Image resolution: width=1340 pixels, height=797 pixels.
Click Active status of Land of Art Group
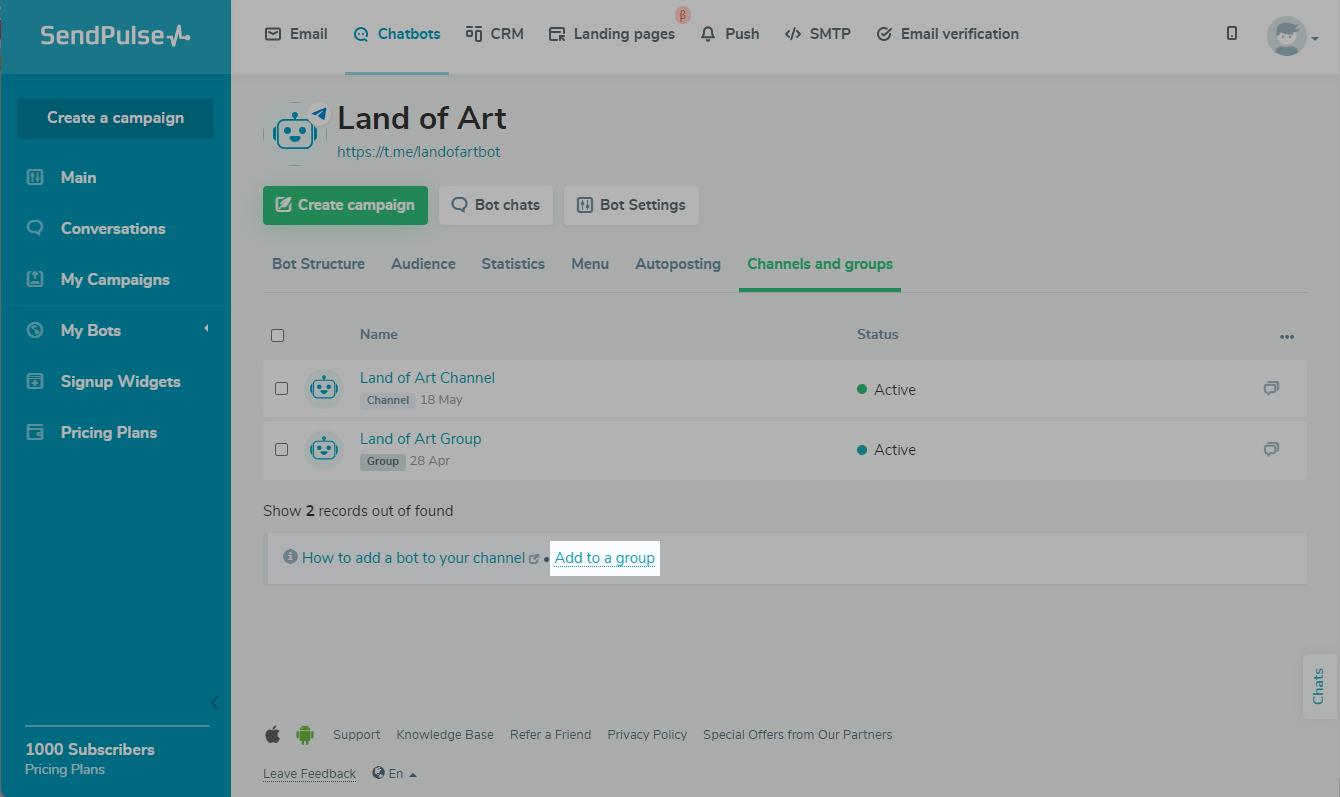tap(887, 450)
